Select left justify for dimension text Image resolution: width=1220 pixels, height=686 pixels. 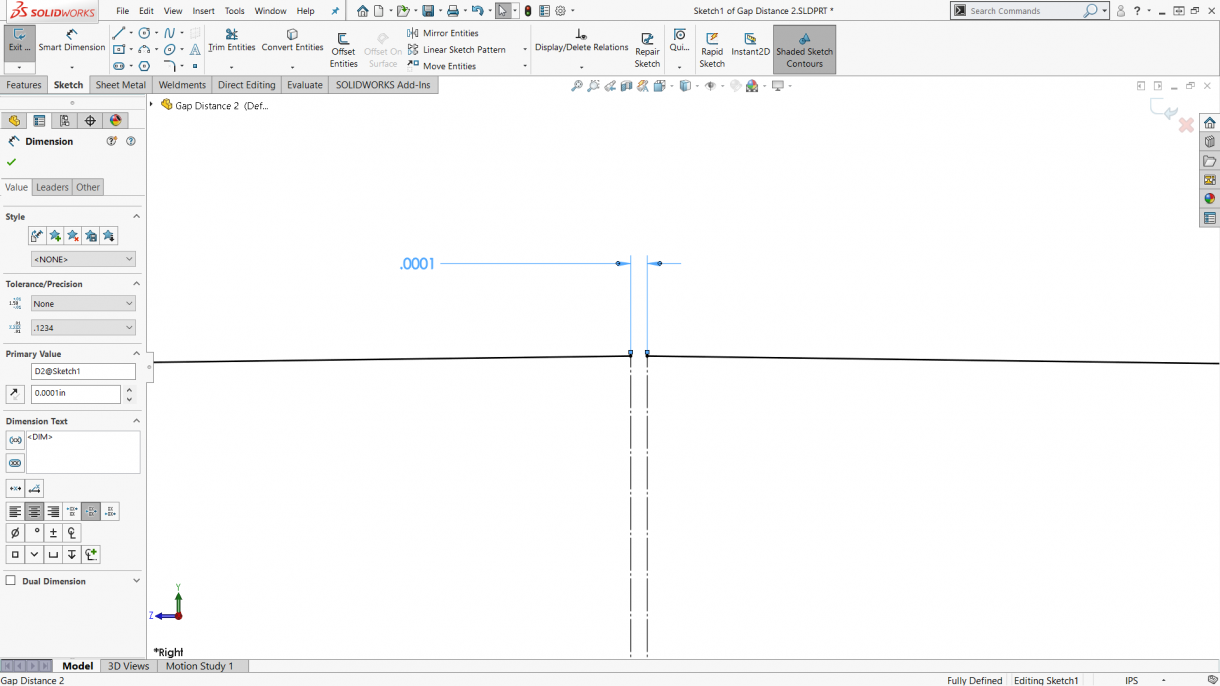[15, 512]
